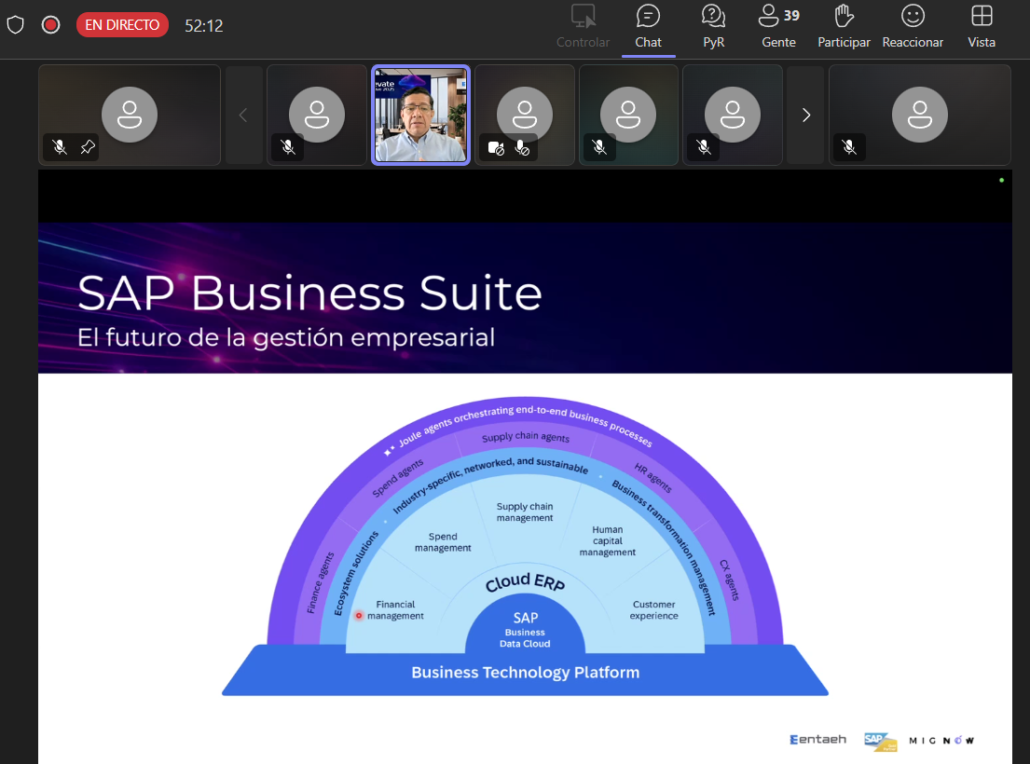The height and width of the screenshot is (764, 1030).
Task: Raise hand with Participar
Action: click(x=844, y=27)
